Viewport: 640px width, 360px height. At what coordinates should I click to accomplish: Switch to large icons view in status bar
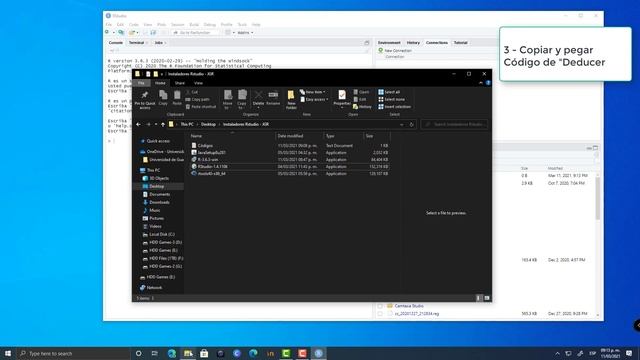coord(487,298)
